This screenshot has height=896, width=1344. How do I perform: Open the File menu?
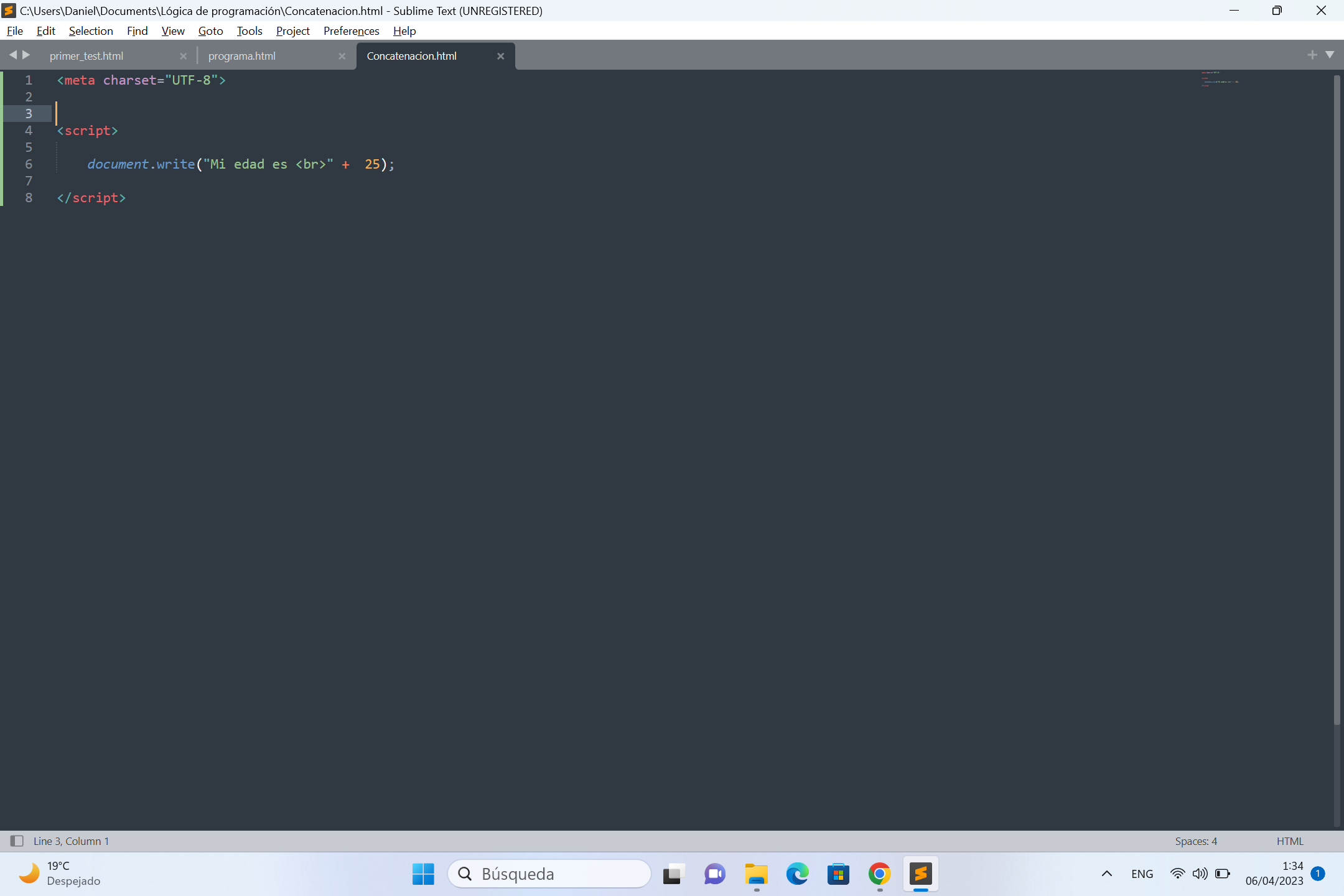point(15,30)
